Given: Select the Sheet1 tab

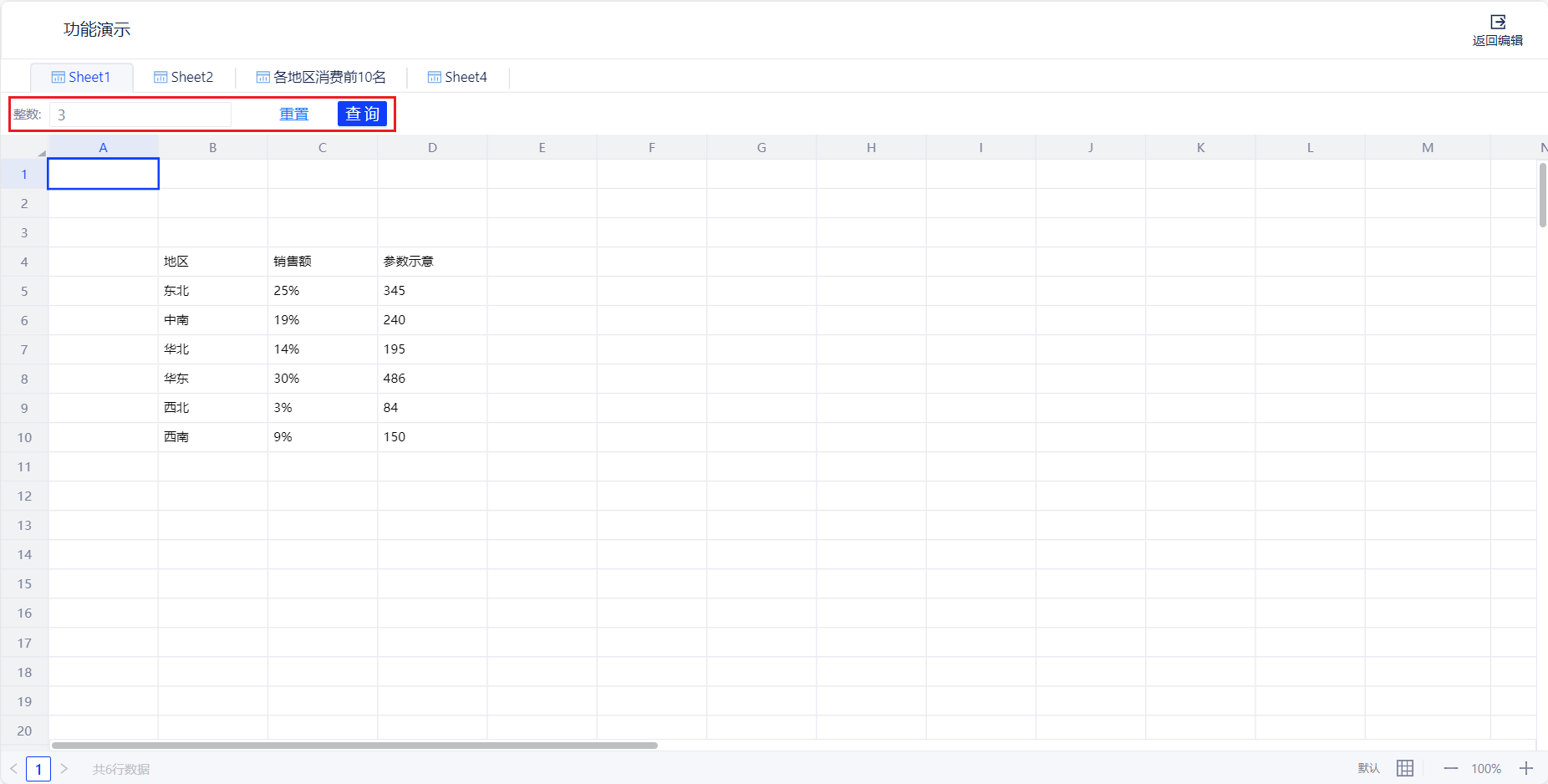Looking at the screenshot, I should click(81, 77).
